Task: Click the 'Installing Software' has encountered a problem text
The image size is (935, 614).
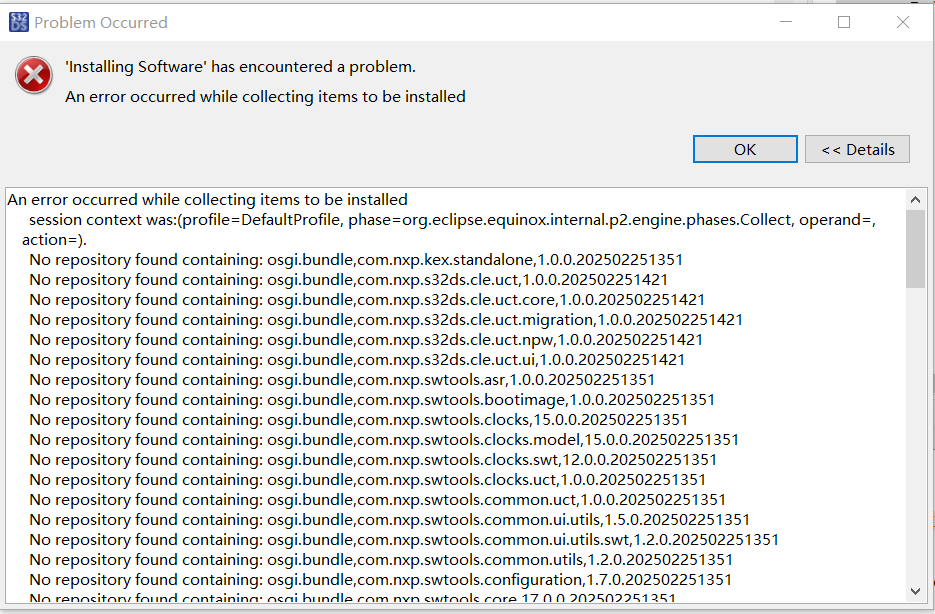Action: coord(240,67)
